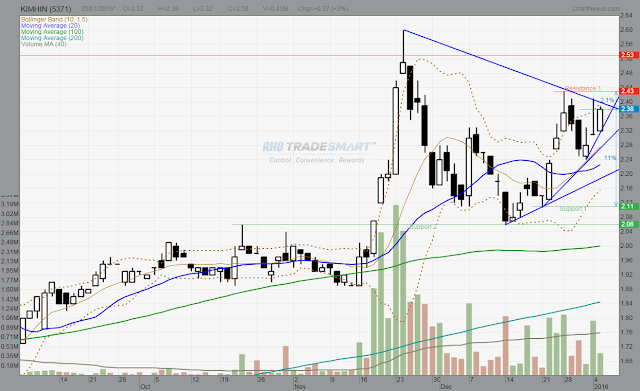The image size is (640, 391).
Task: Click the Resistance 1 line label
Action: [x=583, y=88]
